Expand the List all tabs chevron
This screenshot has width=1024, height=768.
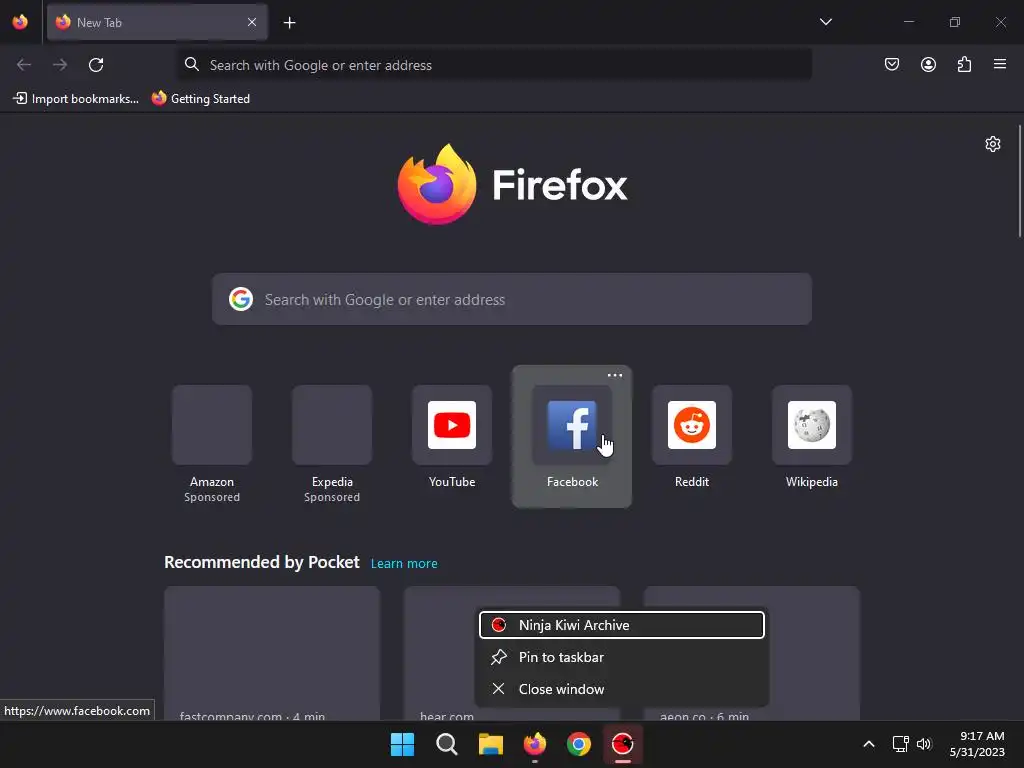(x=825, y=22)
